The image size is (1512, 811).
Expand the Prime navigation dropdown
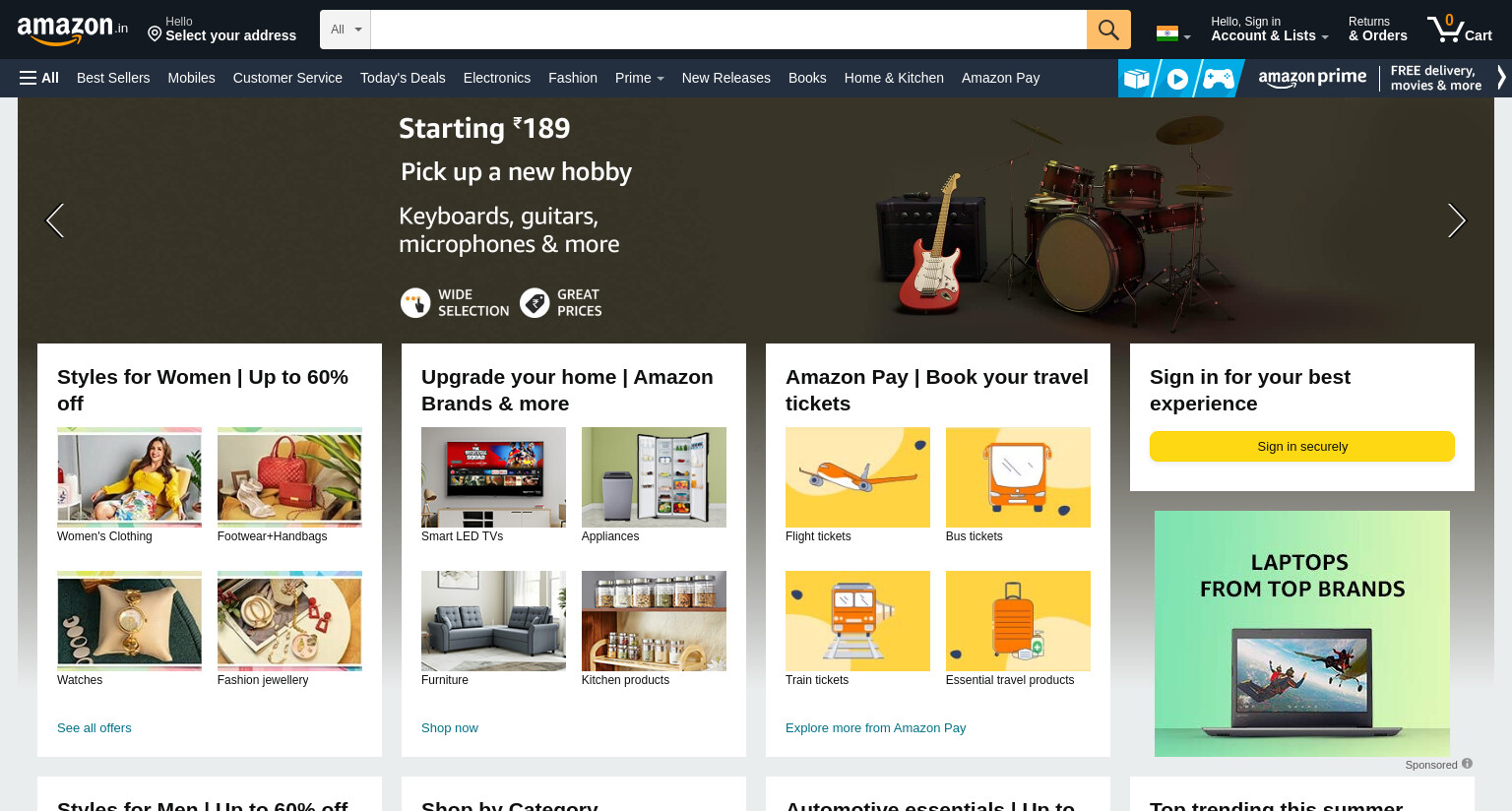pyautogui.click(x=640, y=78)
